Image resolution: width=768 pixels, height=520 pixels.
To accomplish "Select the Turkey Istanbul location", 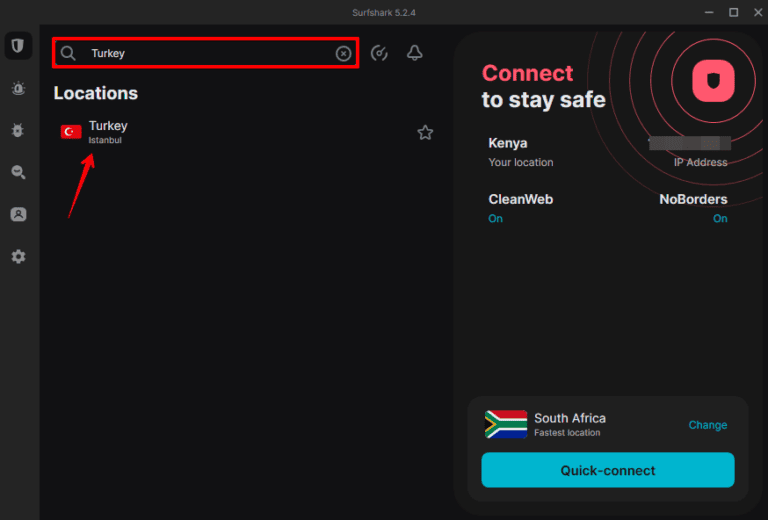I will (108, 132).
